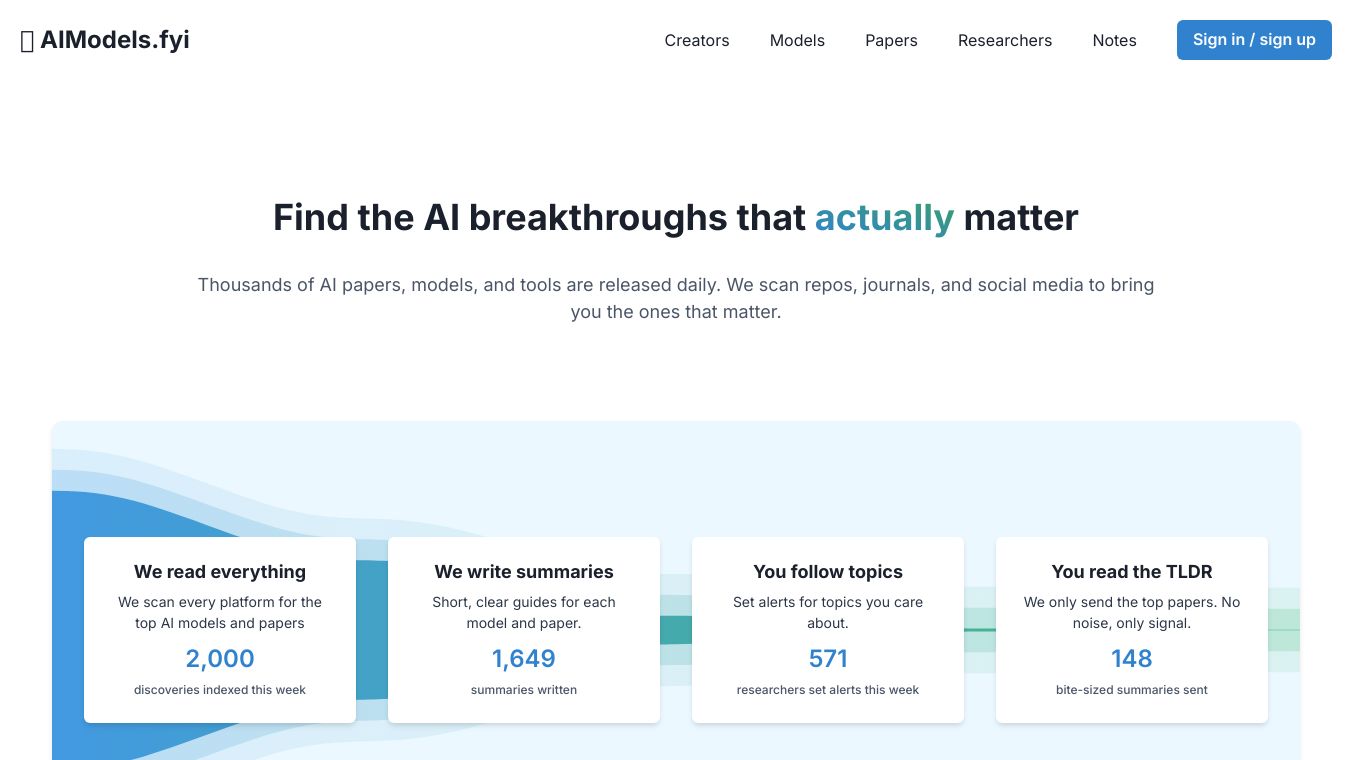The height and width of the screenshot is (760, 1352).
Task: Open the Notes nav link
Action: pyautogui.click(x=1114, y=41)
